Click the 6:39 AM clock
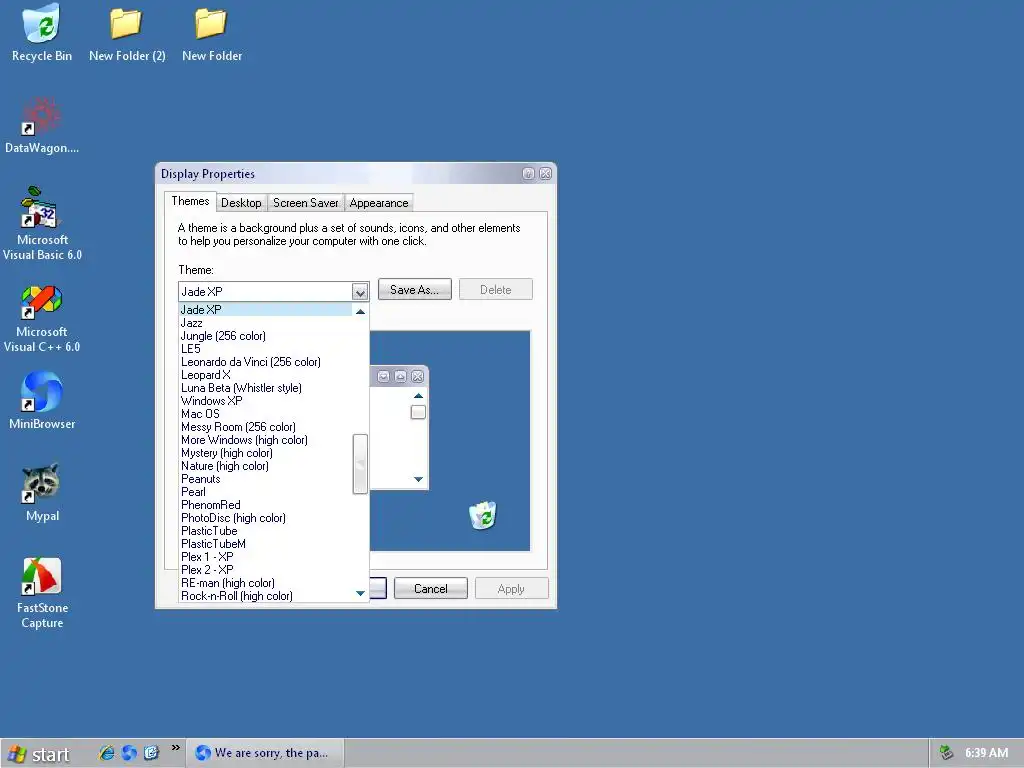Viewport: 1024px width, 768px height. click(x=986, y=753)
